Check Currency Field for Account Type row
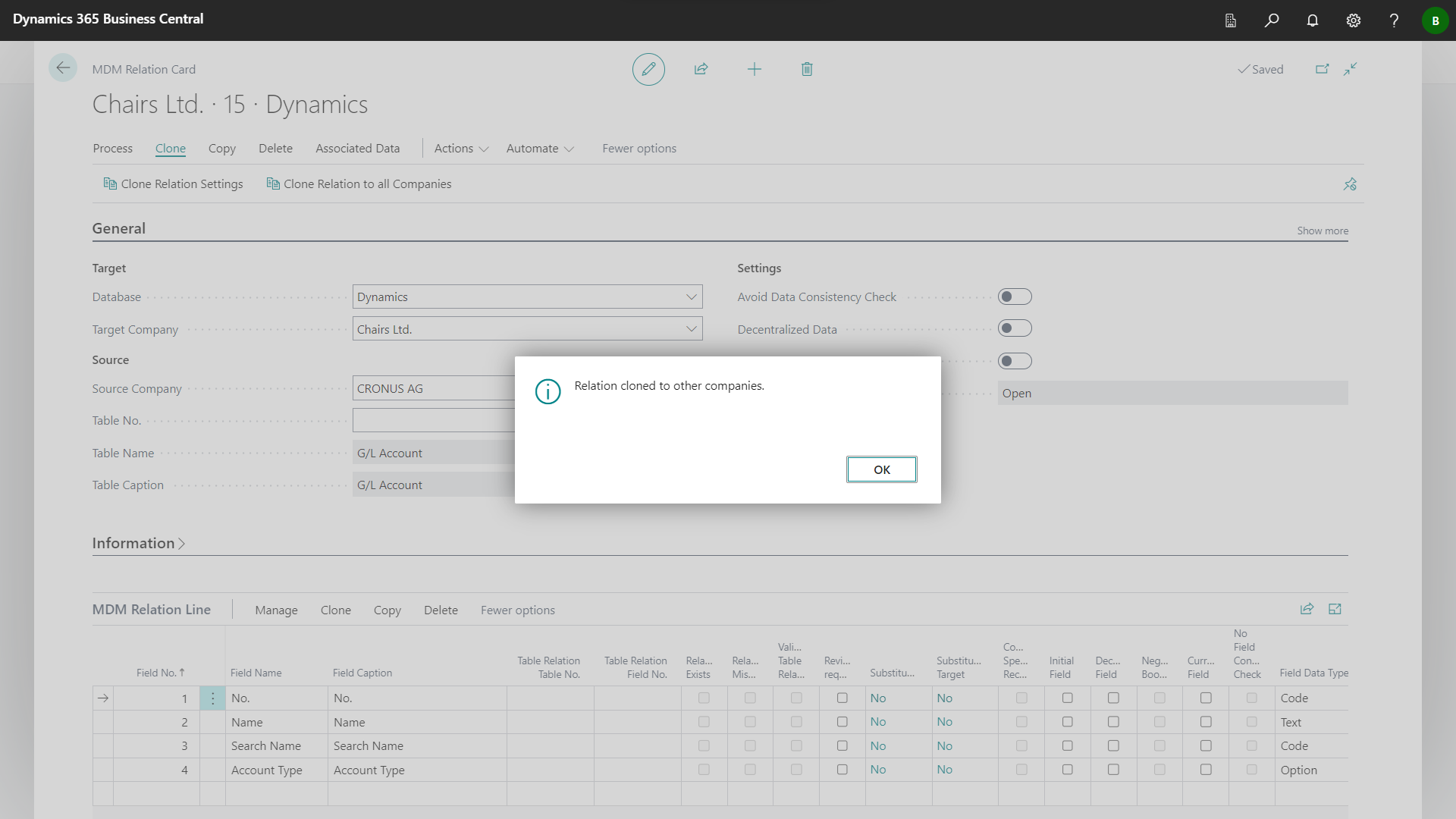Image resolution: width=1456 pixels, height=819 pixels. click(x=1206, y=770)
